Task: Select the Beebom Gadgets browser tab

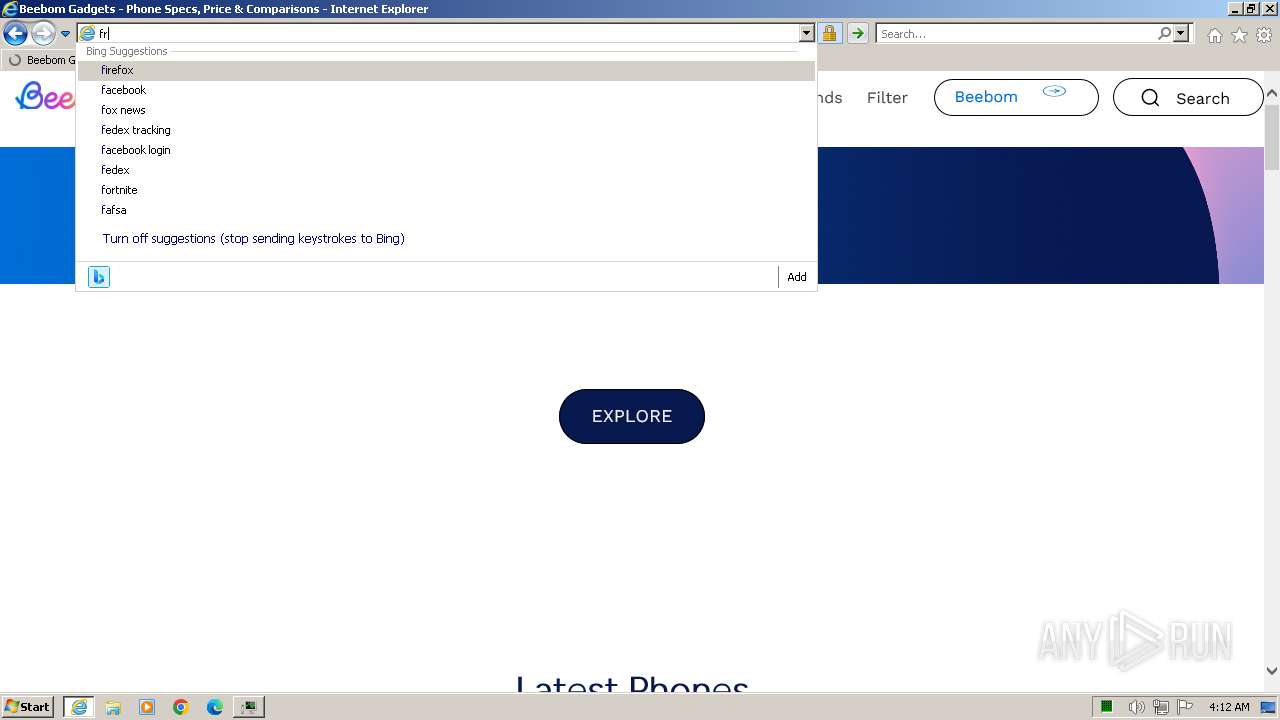Action: 40,60
